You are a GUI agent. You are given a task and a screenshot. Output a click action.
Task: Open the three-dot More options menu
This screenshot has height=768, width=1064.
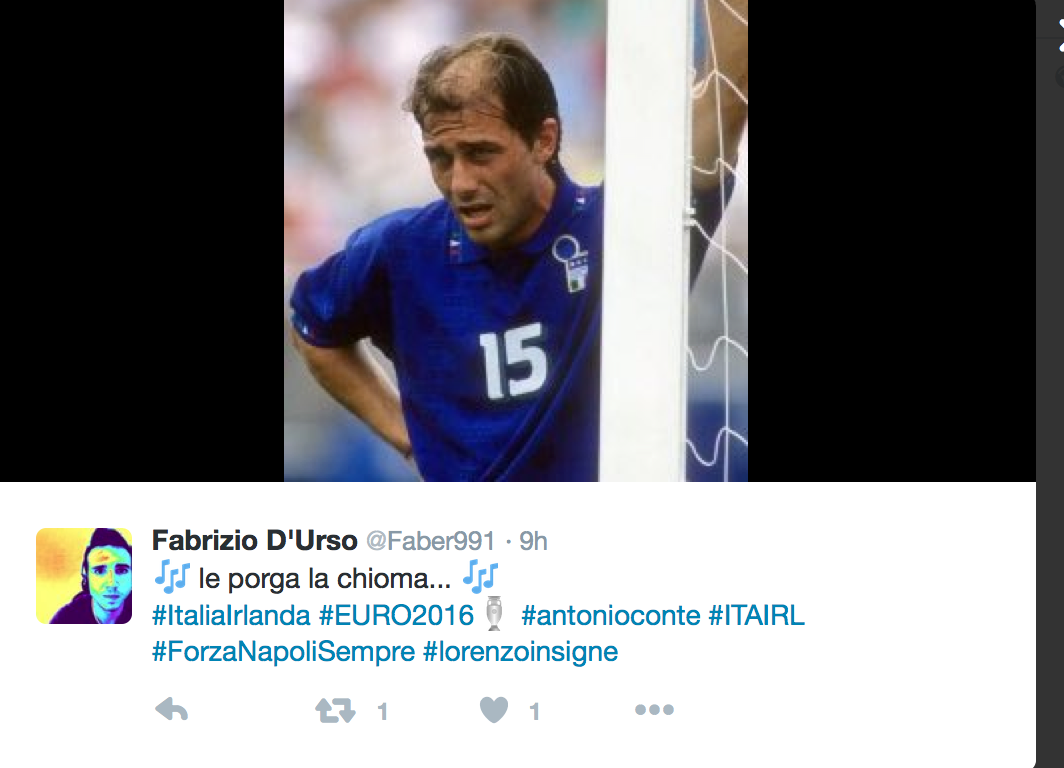[654, 710]
